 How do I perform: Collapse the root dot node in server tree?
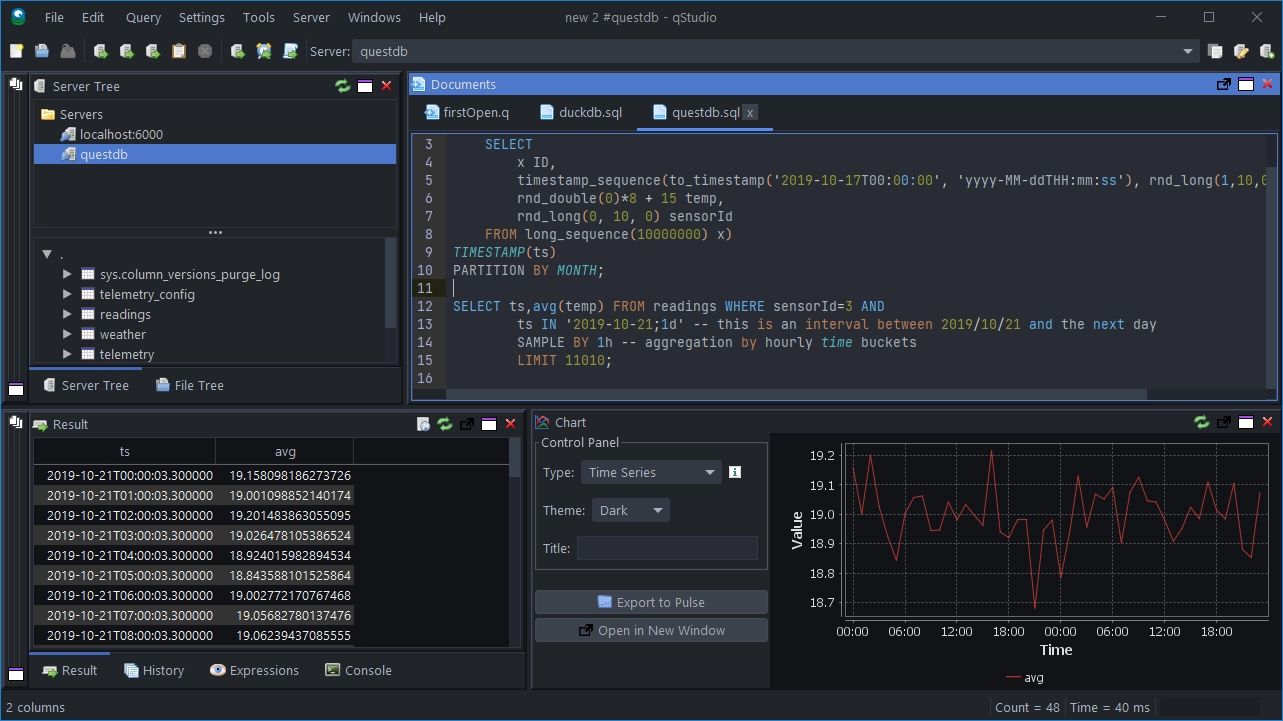coord(46,253)
